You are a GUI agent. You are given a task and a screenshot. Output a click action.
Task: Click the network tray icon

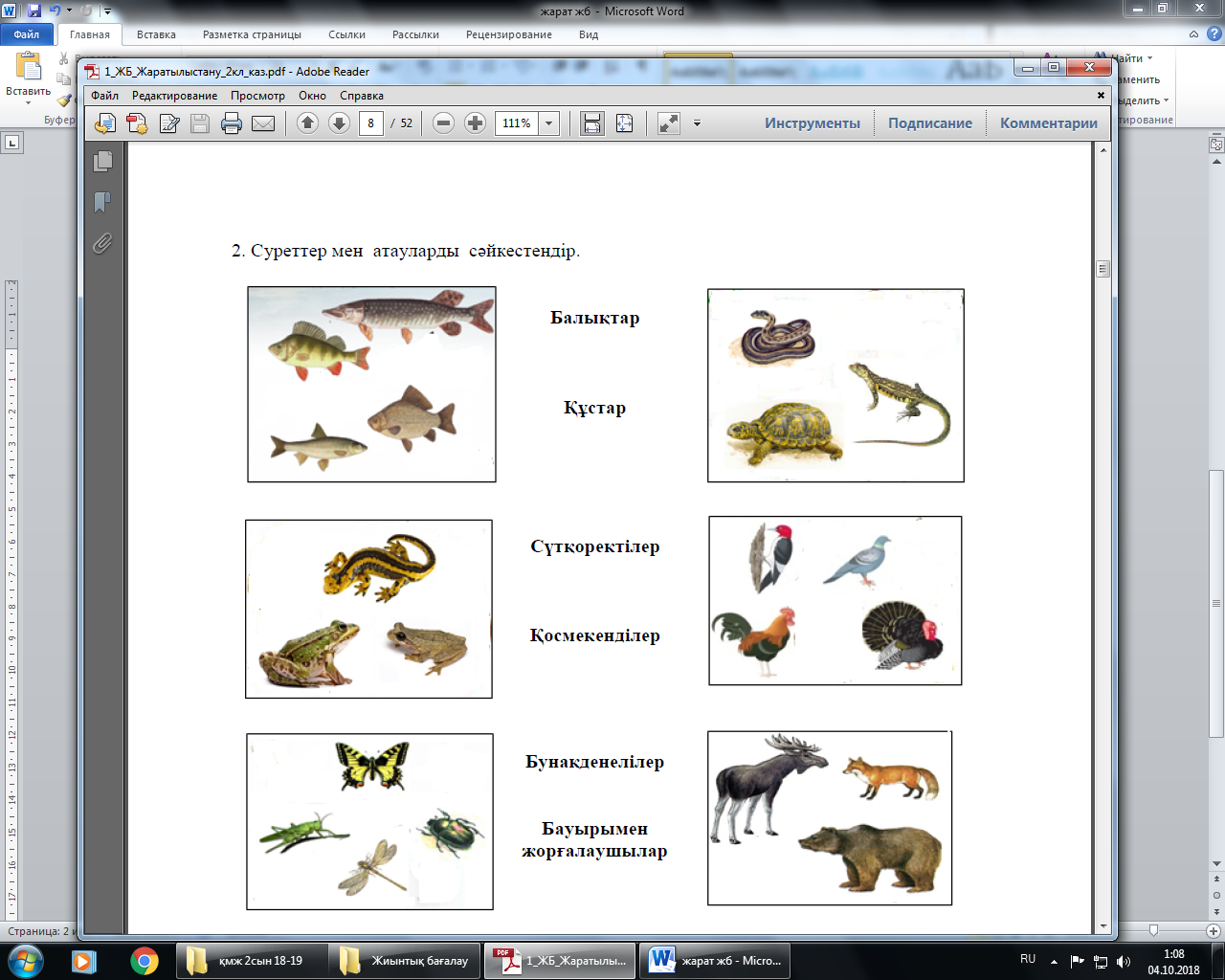pyautogui.click(x=1101, y=961)
